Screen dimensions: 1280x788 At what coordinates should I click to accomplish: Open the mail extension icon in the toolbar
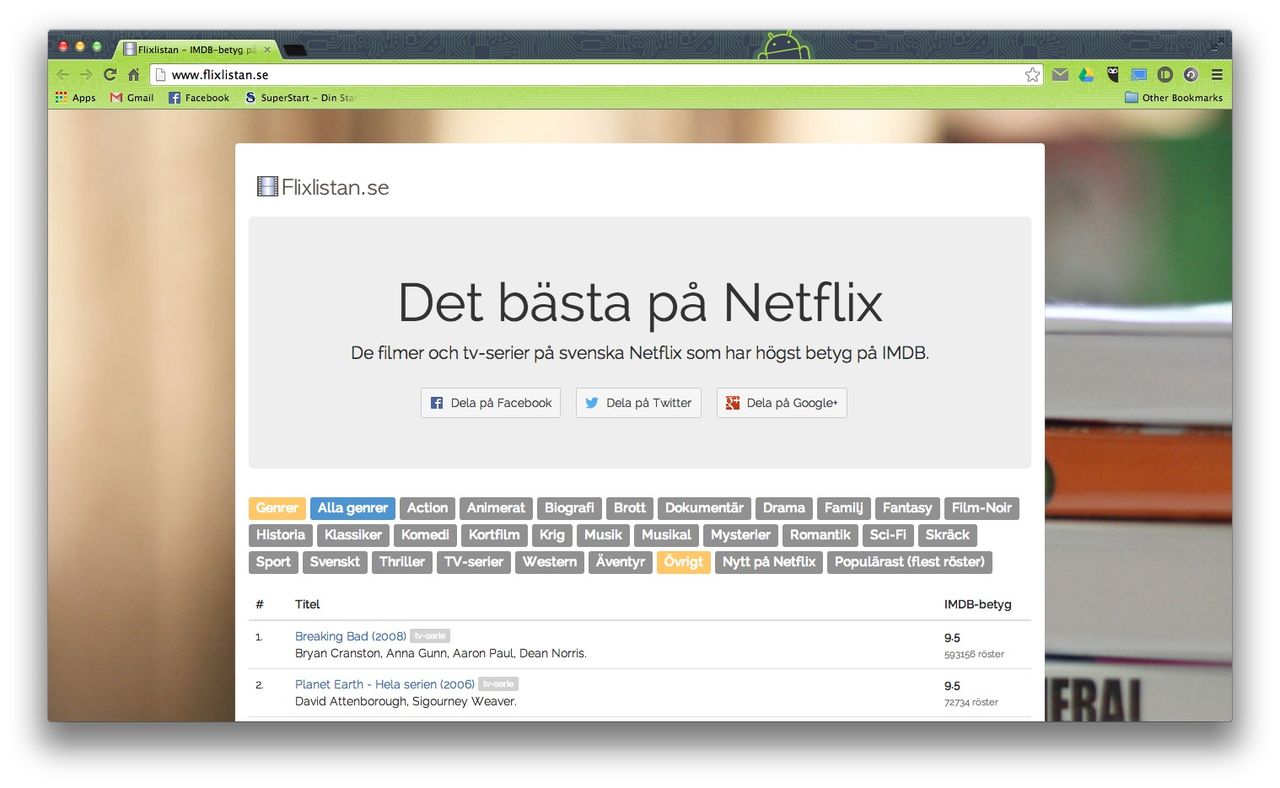1060,74
